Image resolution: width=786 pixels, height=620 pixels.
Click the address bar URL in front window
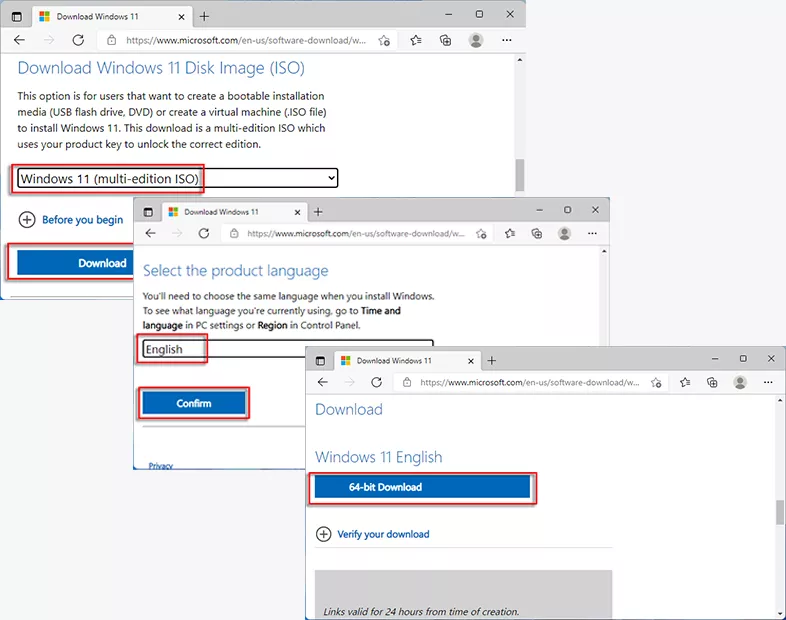click(x=530, y=382)
